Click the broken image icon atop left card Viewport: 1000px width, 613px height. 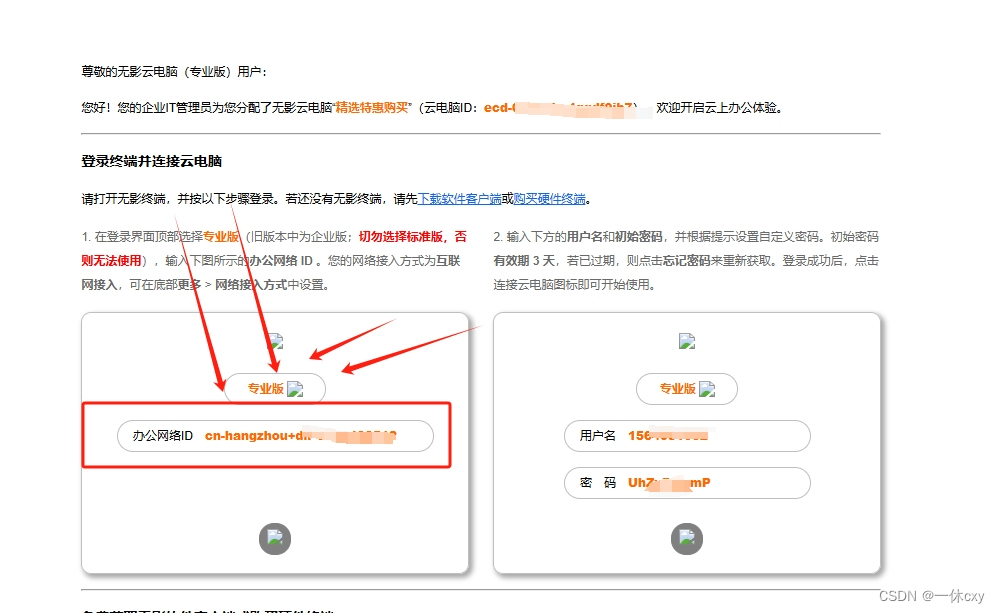(x=276, y=341)
